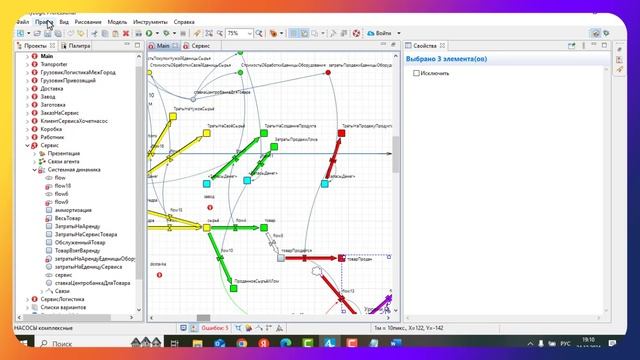Open the New model dropdown arrow
Viewport: 640px width, 360px height.
[28, 33]
